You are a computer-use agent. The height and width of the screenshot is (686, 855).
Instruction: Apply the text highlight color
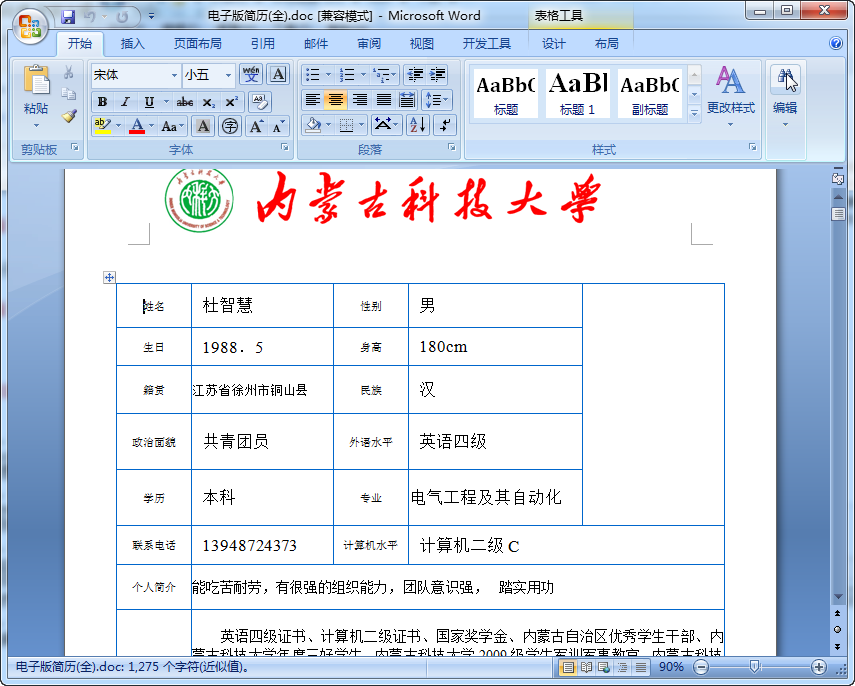[x=102, y=126]
